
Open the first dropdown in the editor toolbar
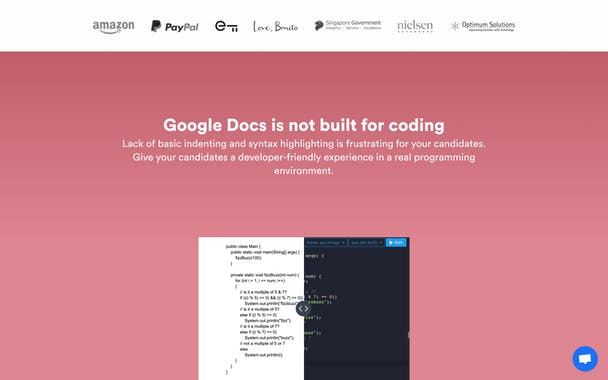tap(325, 243)
